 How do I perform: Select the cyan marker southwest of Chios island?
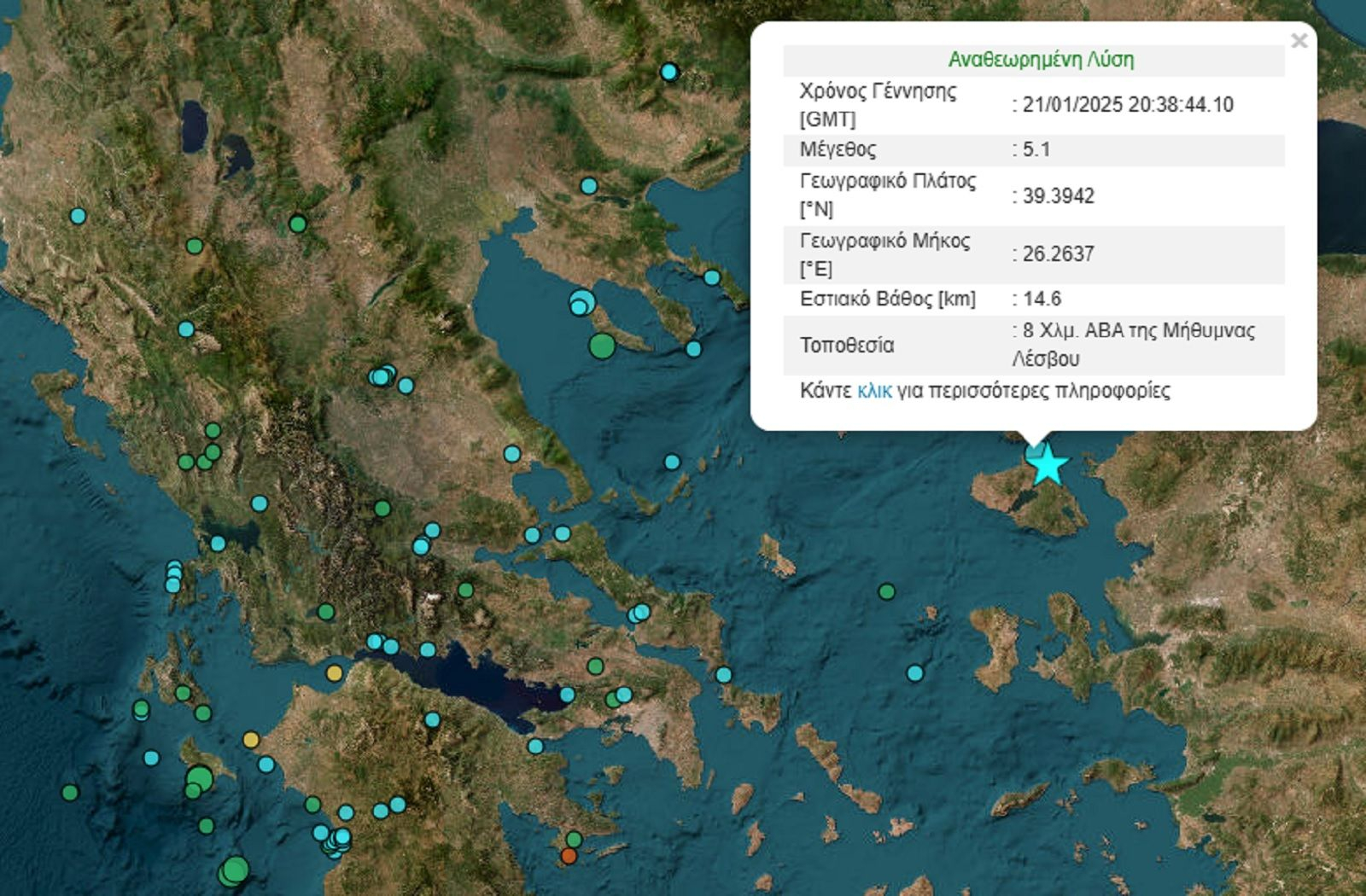point(915,673)
